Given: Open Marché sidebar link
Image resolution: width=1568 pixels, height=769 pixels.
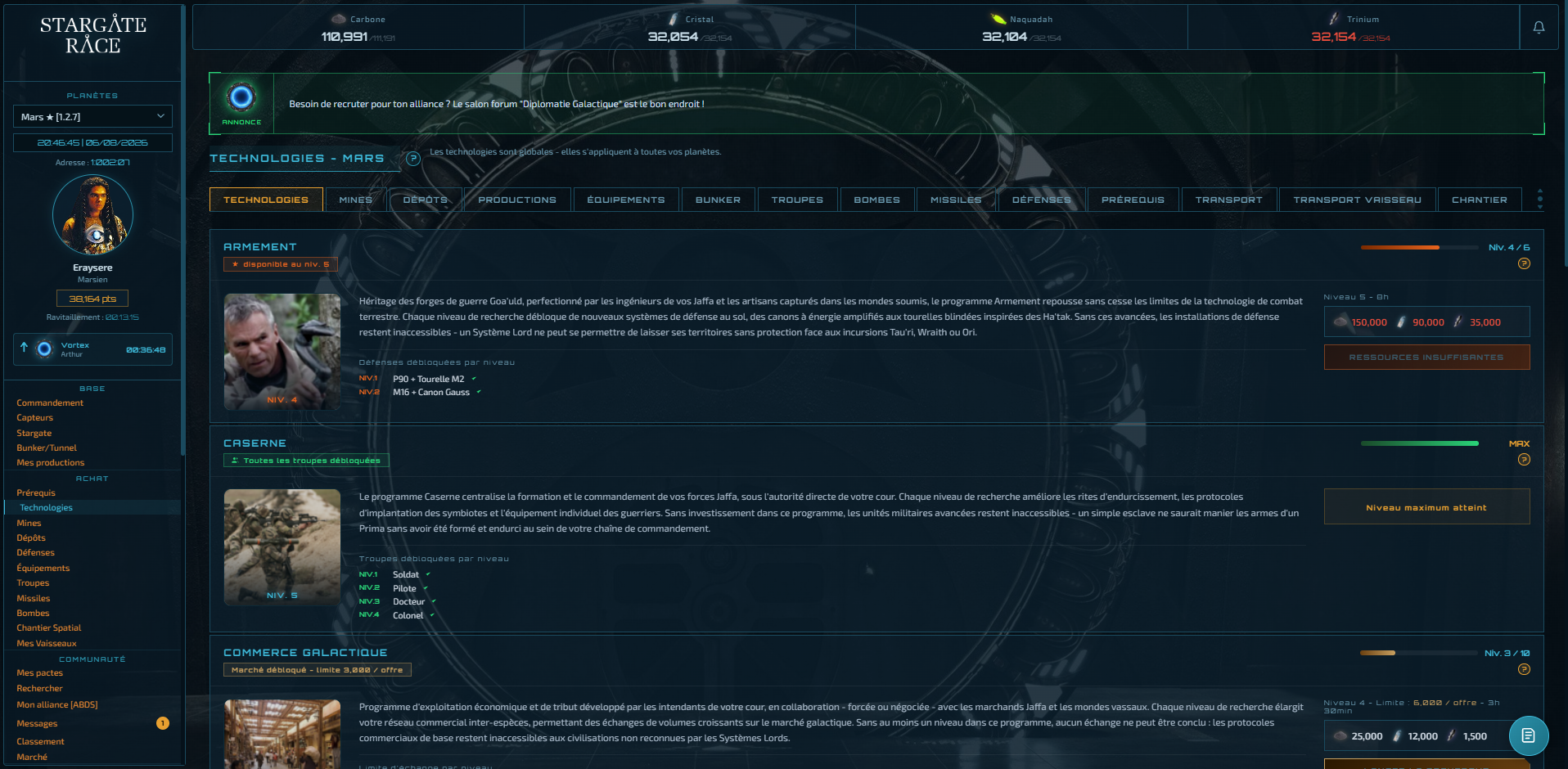Looking at the screenshot, I should 32,757.
